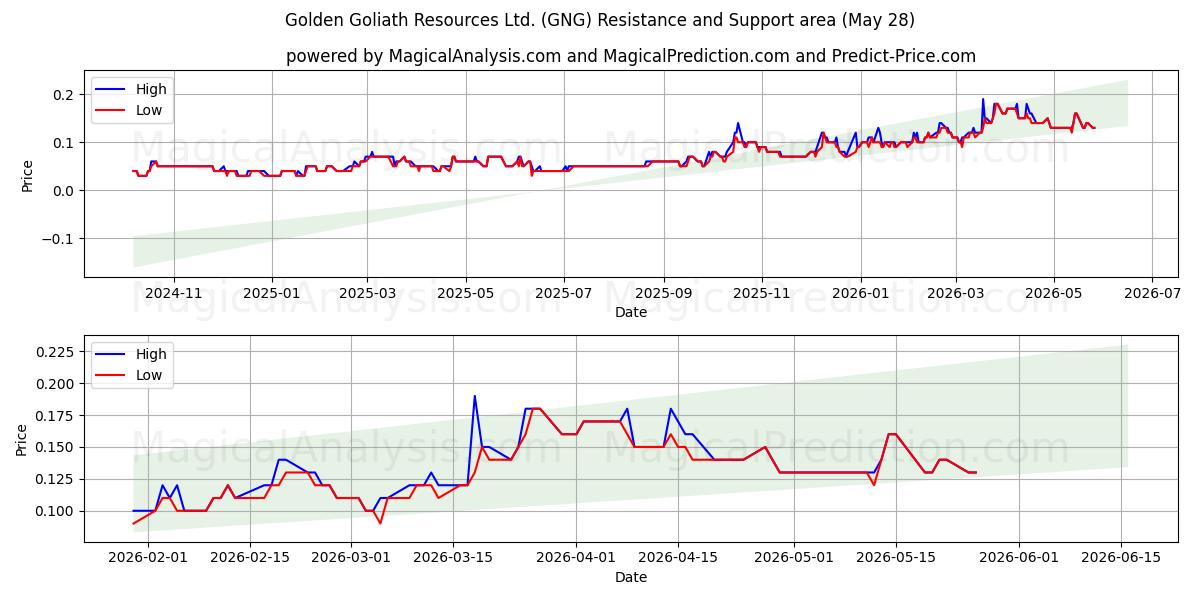Click the 0.1 y-axis tick in top chart
This screenshot has height=600, width=1200.
64,142
